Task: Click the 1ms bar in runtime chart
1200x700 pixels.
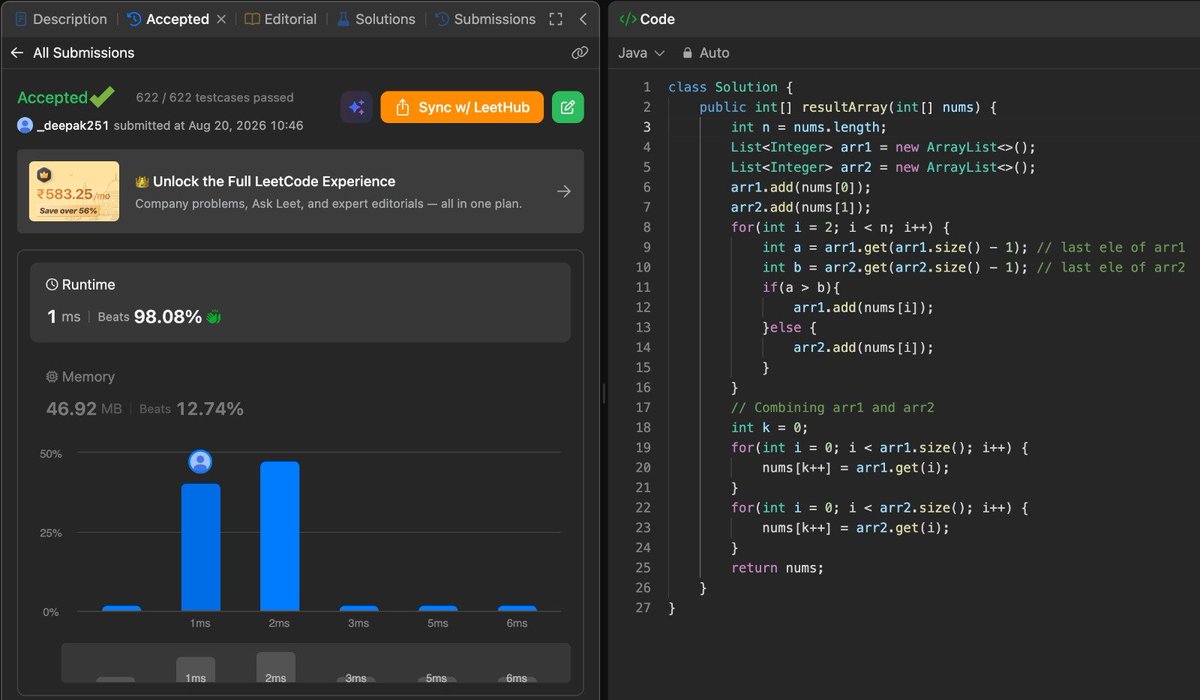Action: click(x=200, y=547)
